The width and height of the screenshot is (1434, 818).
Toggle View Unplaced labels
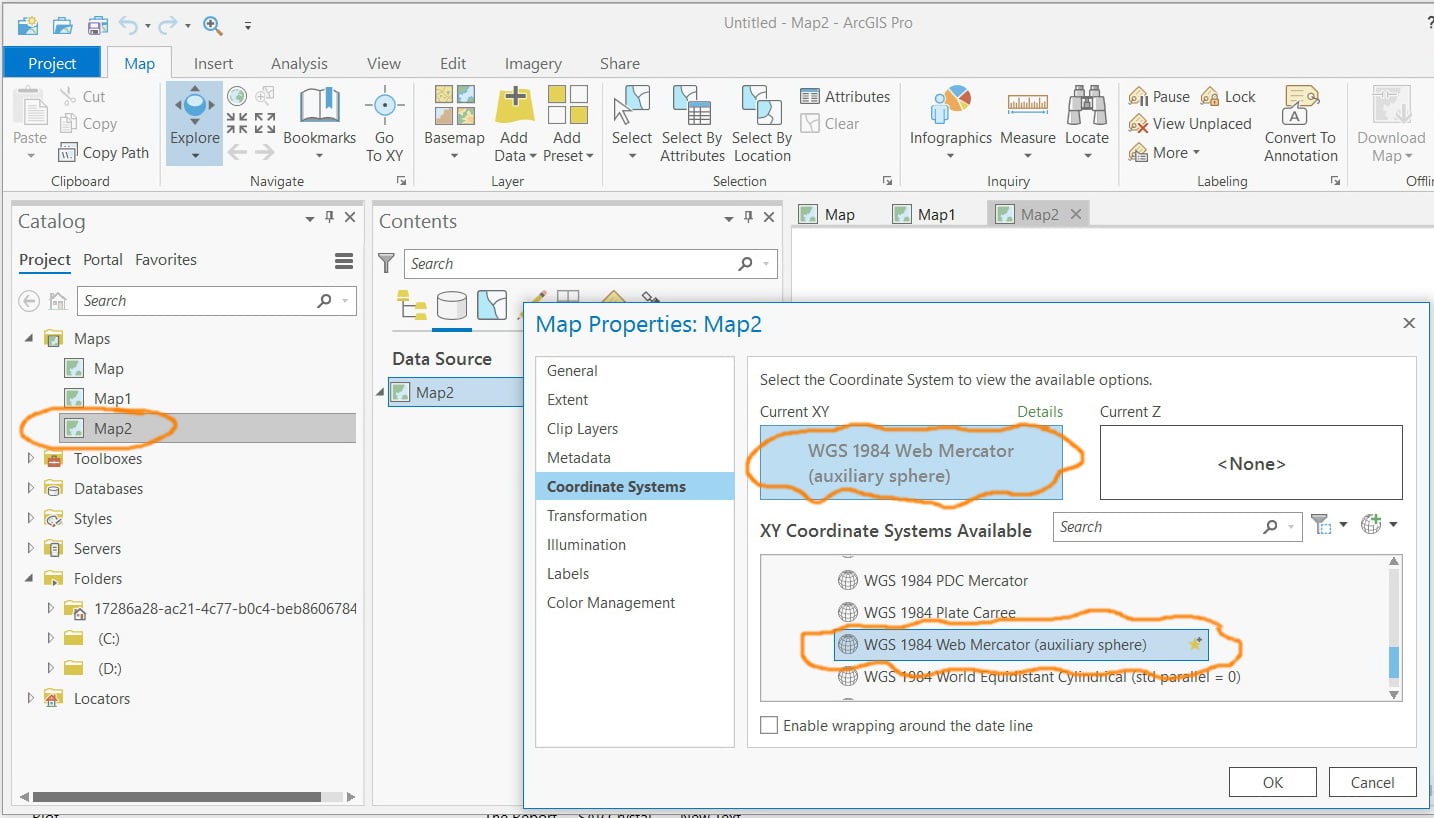click(1189, 124)
